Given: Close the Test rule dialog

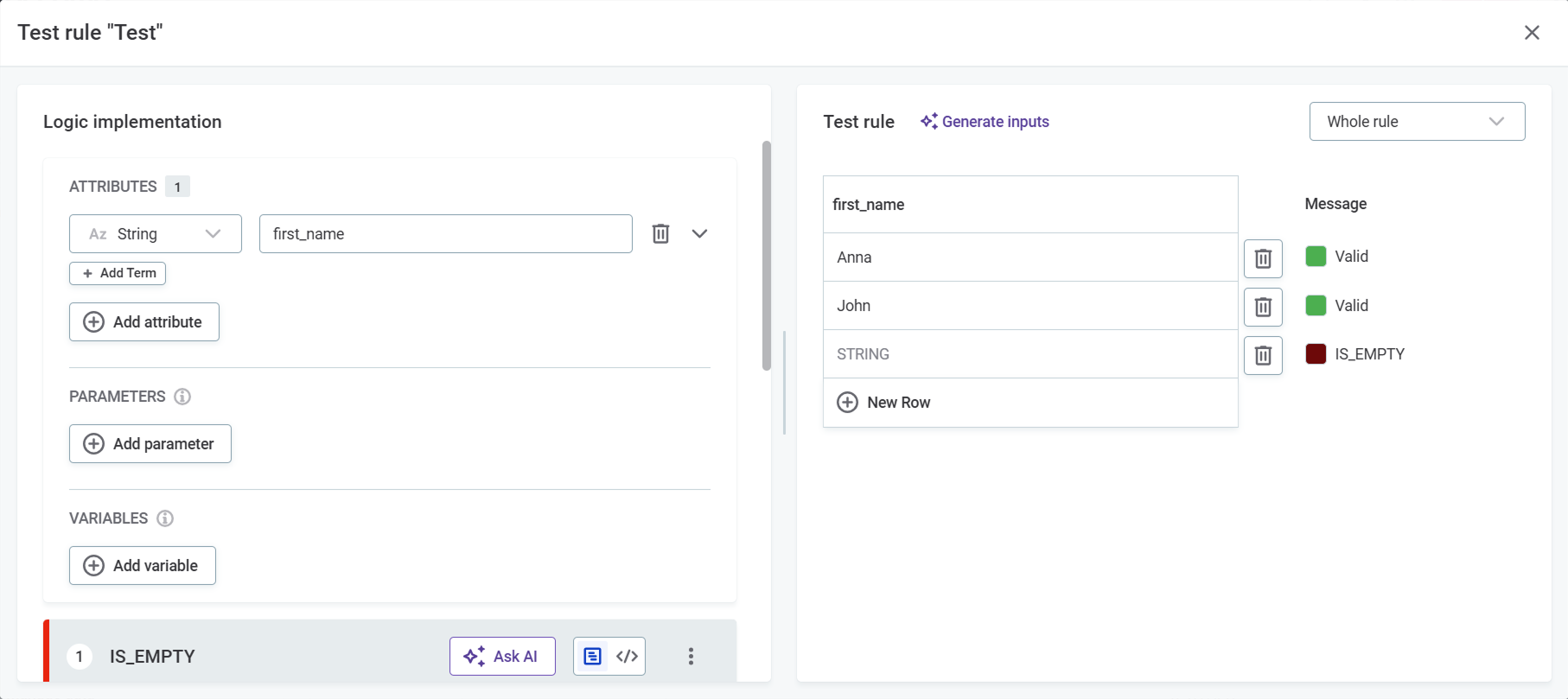Looking at the screenshot, I should [1531, 33].
